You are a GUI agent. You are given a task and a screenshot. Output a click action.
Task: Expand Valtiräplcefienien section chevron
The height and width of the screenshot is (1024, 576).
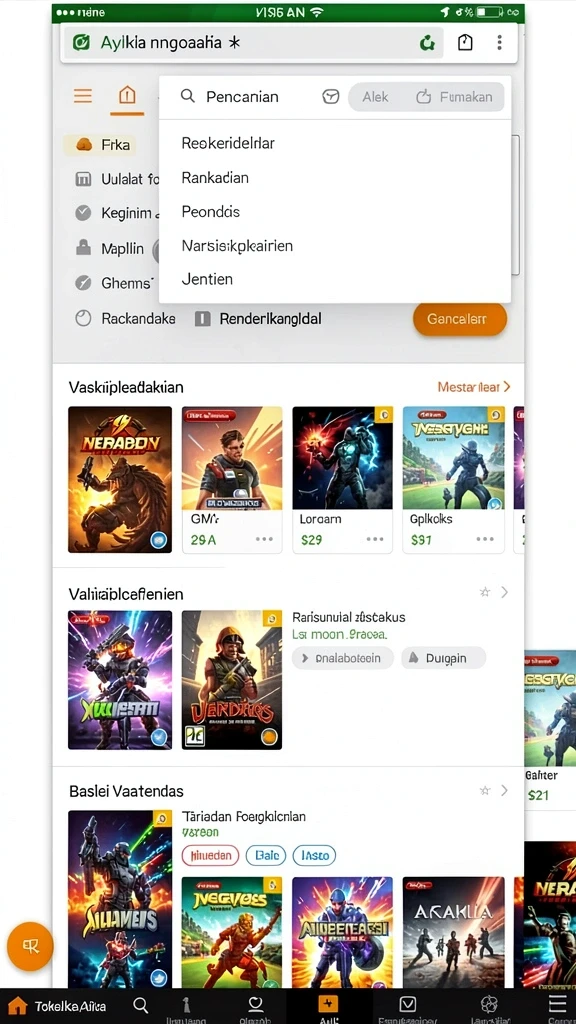[x=504, y=592]
